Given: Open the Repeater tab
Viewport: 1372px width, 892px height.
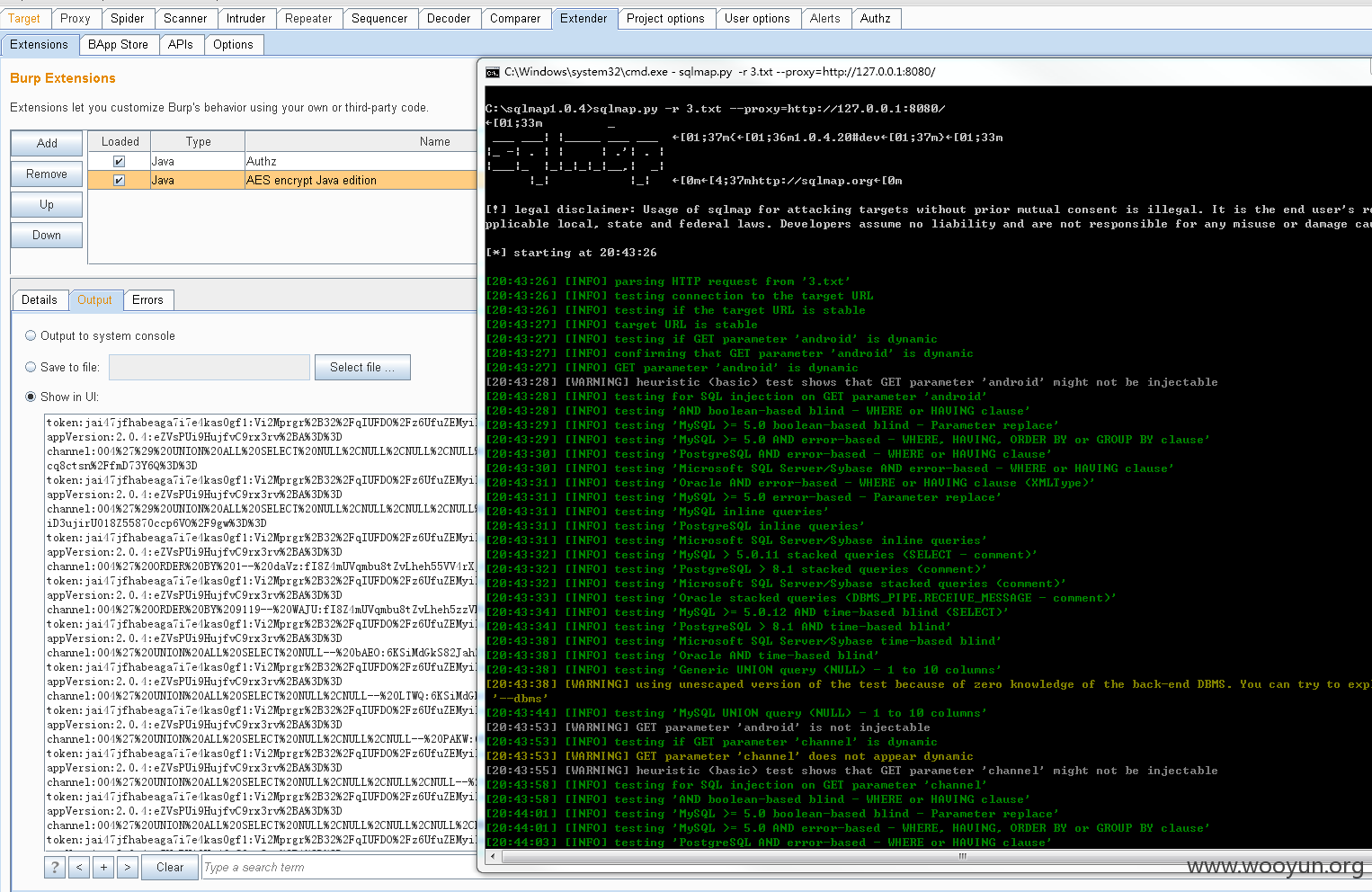Looking at the screenshot, I should (x=308, y=18).
